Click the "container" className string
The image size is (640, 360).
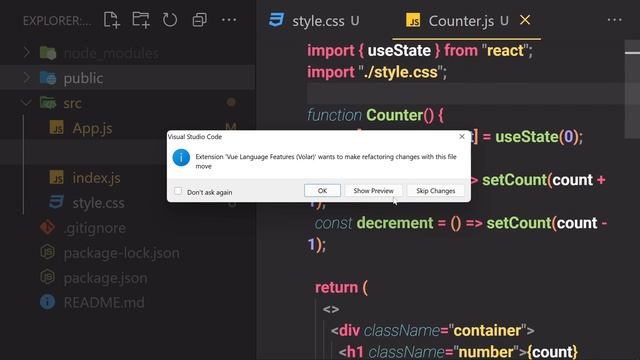point(487,331)
